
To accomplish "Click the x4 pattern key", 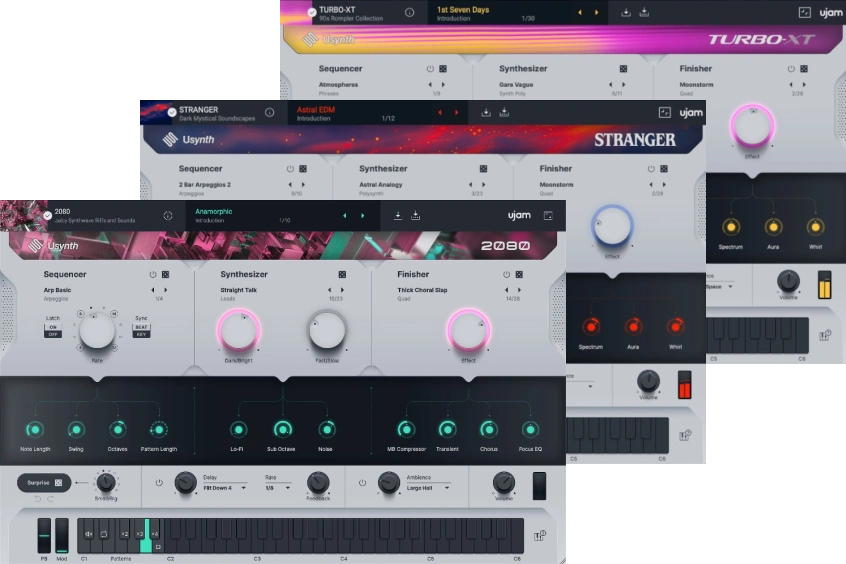I will click(x=155, y=534).
